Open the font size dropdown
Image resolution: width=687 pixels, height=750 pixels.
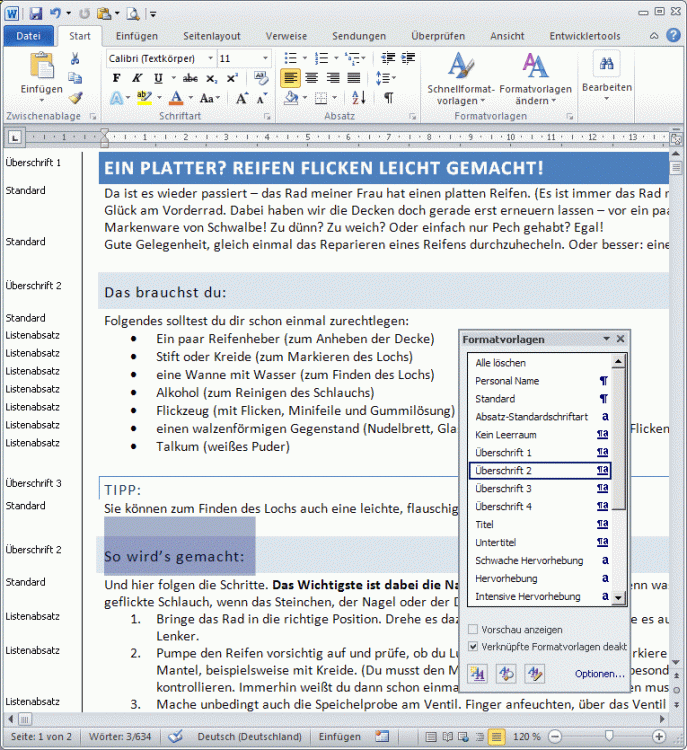coord(264,59)
